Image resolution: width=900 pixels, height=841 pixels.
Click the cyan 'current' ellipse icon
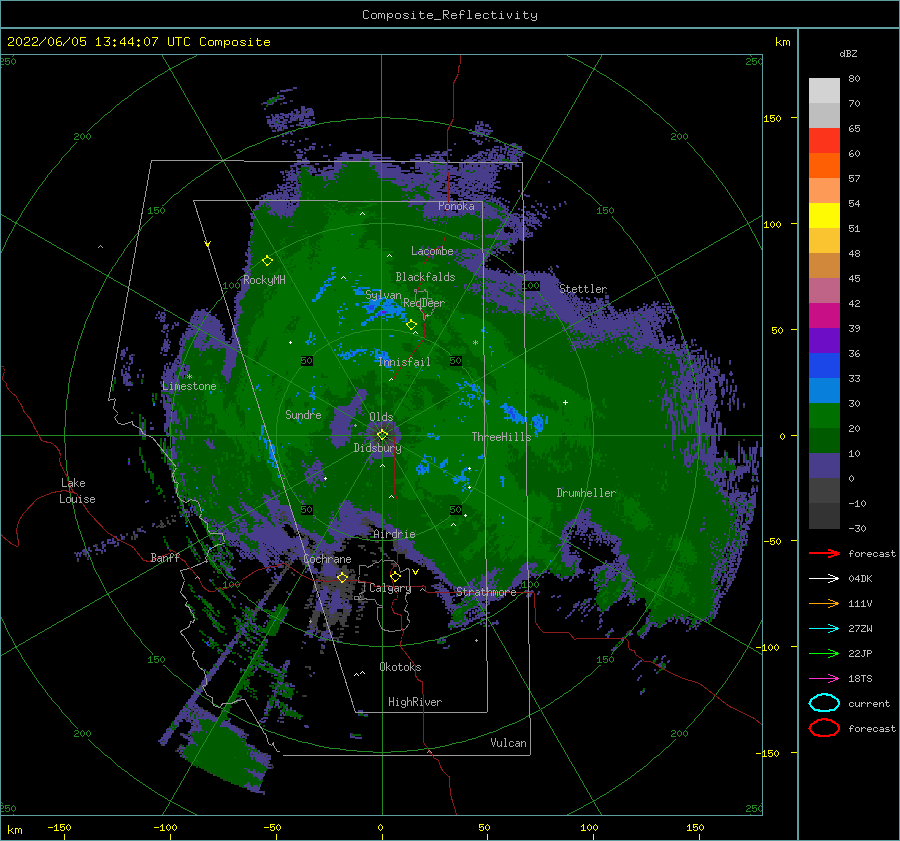click(x=824, y=703)
